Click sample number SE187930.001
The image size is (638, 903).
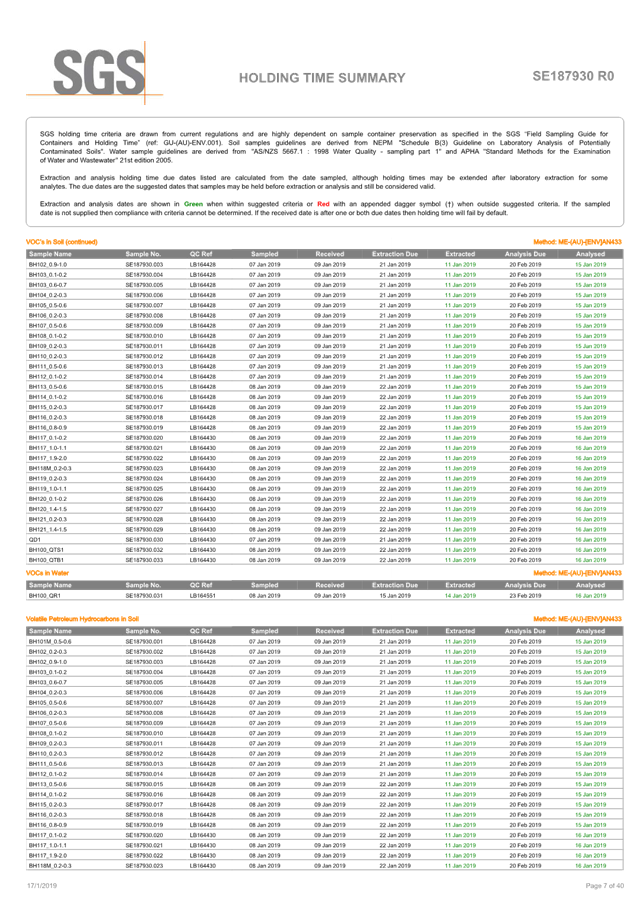pyautogui.click(x=145, y=642)
